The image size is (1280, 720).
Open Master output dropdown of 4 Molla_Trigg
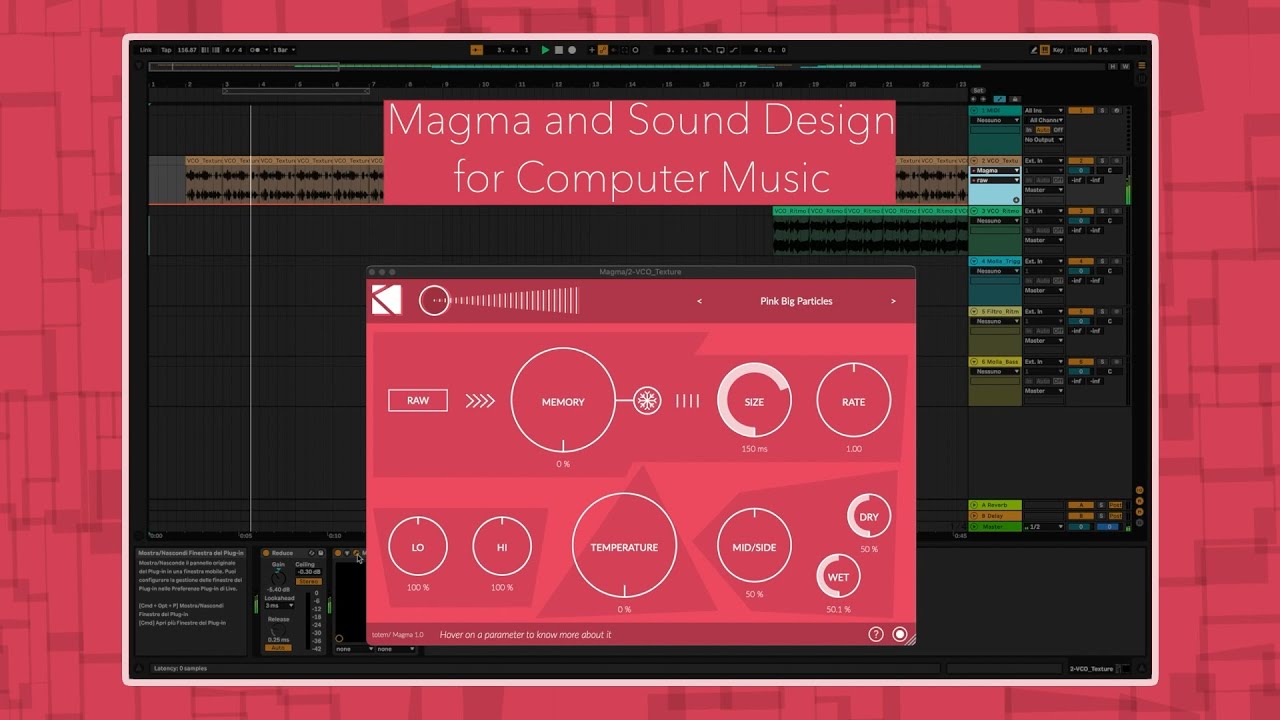click(1044, 290)
